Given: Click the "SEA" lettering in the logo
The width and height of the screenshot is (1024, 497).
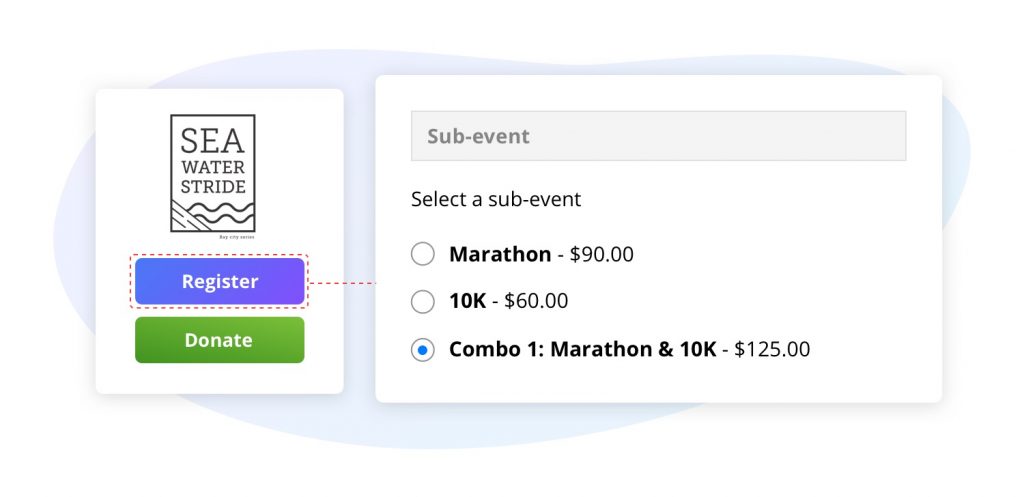Looking at the screenshot, I should click(212, 140).
